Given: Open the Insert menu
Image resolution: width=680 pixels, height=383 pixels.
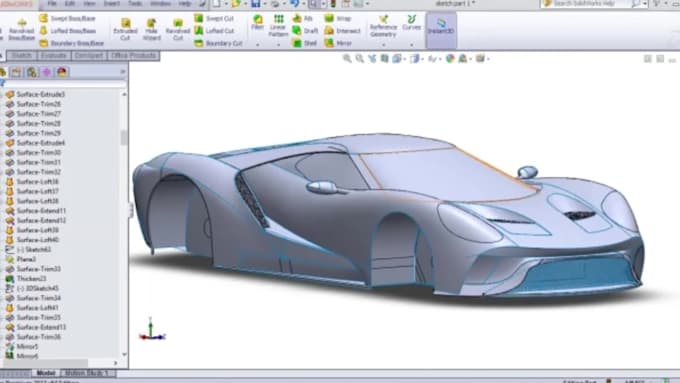Looking at the screenshot, I should click(112, 3).
